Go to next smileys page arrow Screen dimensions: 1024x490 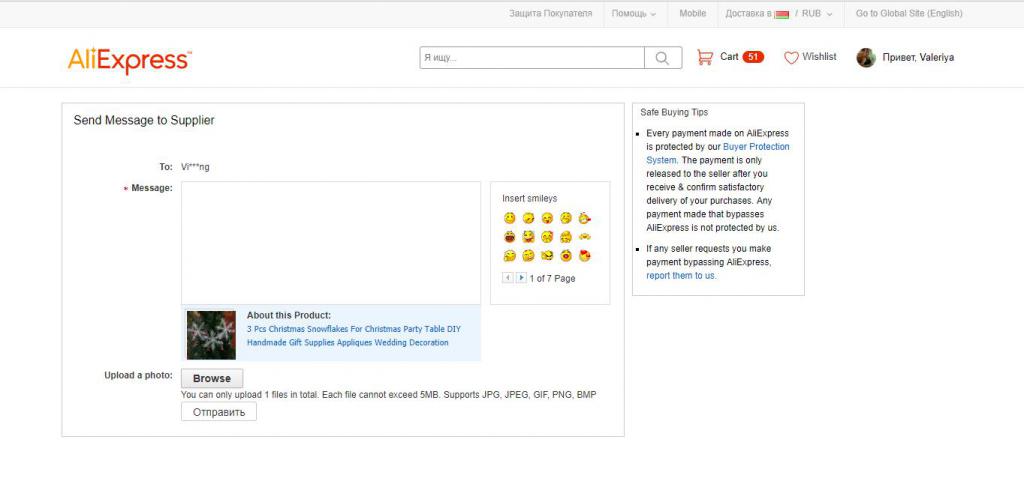521,278
